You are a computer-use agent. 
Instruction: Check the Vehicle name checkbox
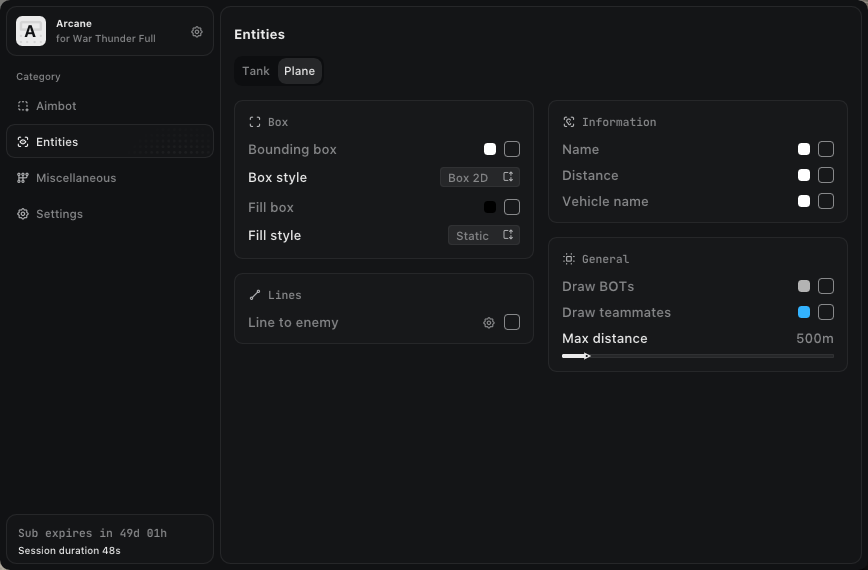pos(826,201)
